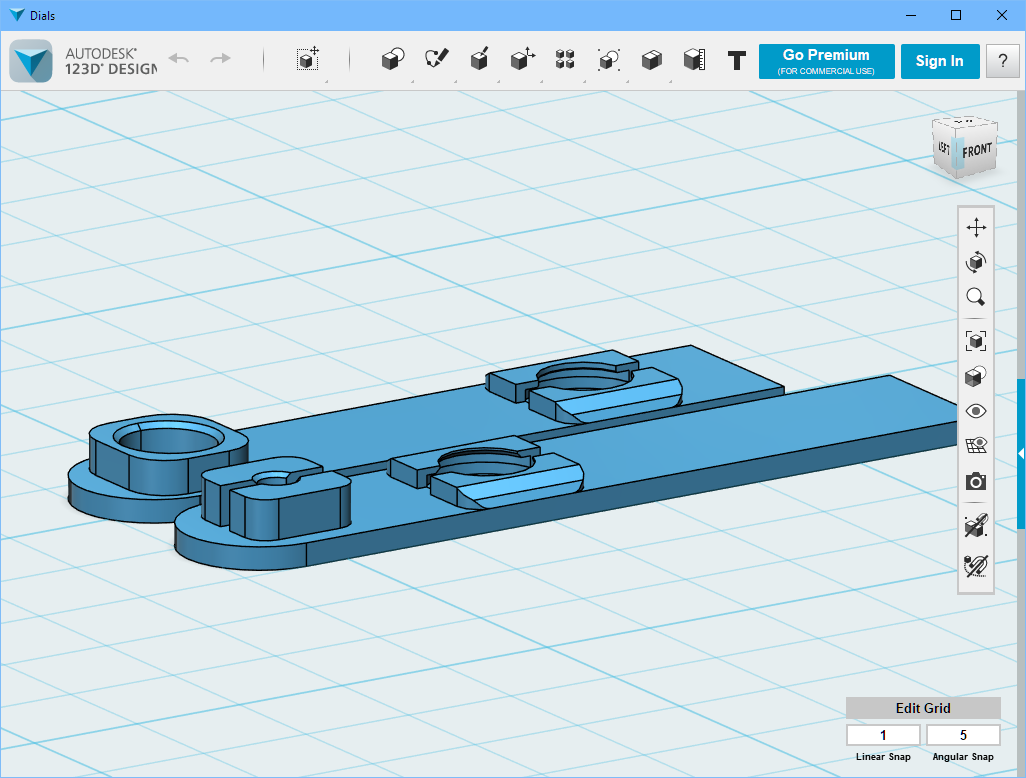Open the Linear Snap value dropdown
This screenshot has height=778, width=1026.
coord(883,735)
